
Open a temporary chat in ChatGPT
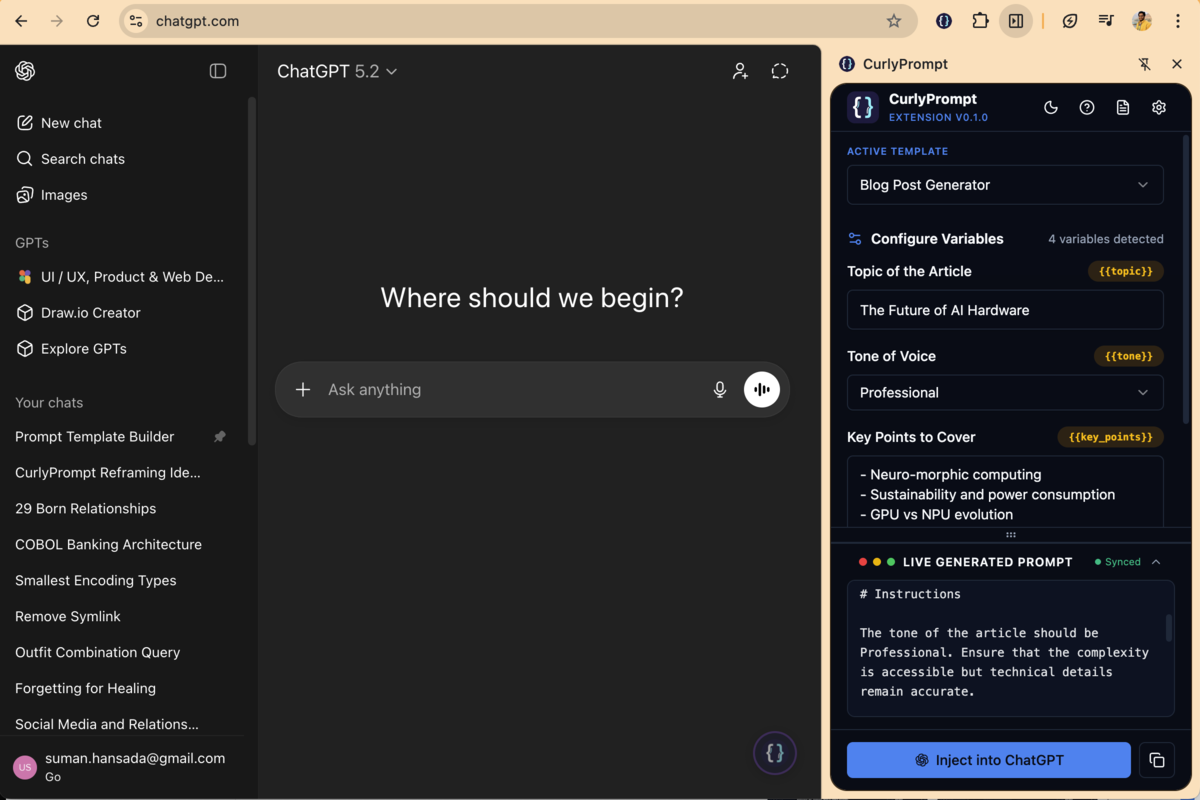click(x=779, y=71)
